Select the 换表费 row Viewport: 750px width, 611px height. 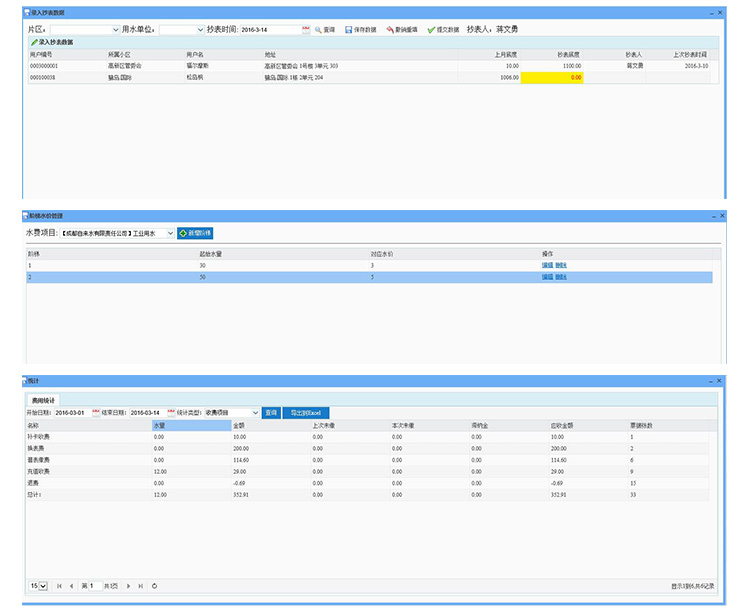pos(367,449)
